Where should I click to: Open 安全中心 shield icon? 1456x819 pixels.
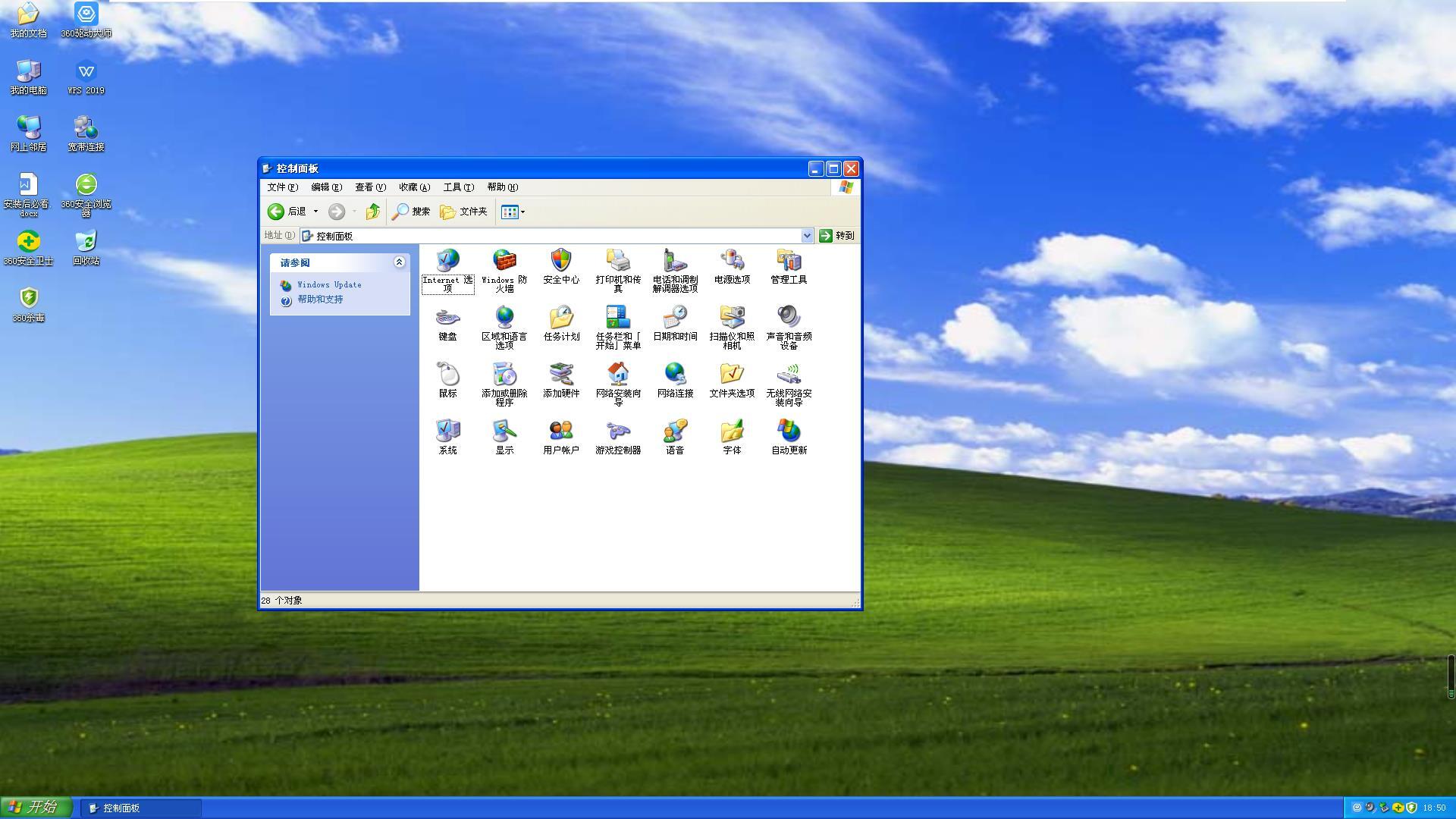coord(561,266)
